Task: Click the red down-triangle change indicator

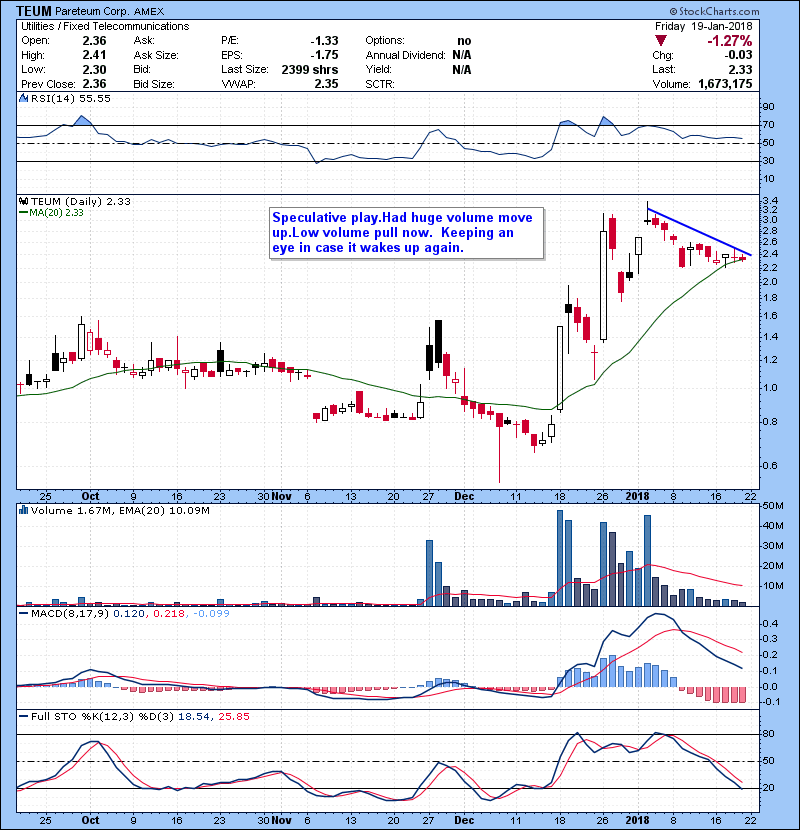Action: [661, 41]
